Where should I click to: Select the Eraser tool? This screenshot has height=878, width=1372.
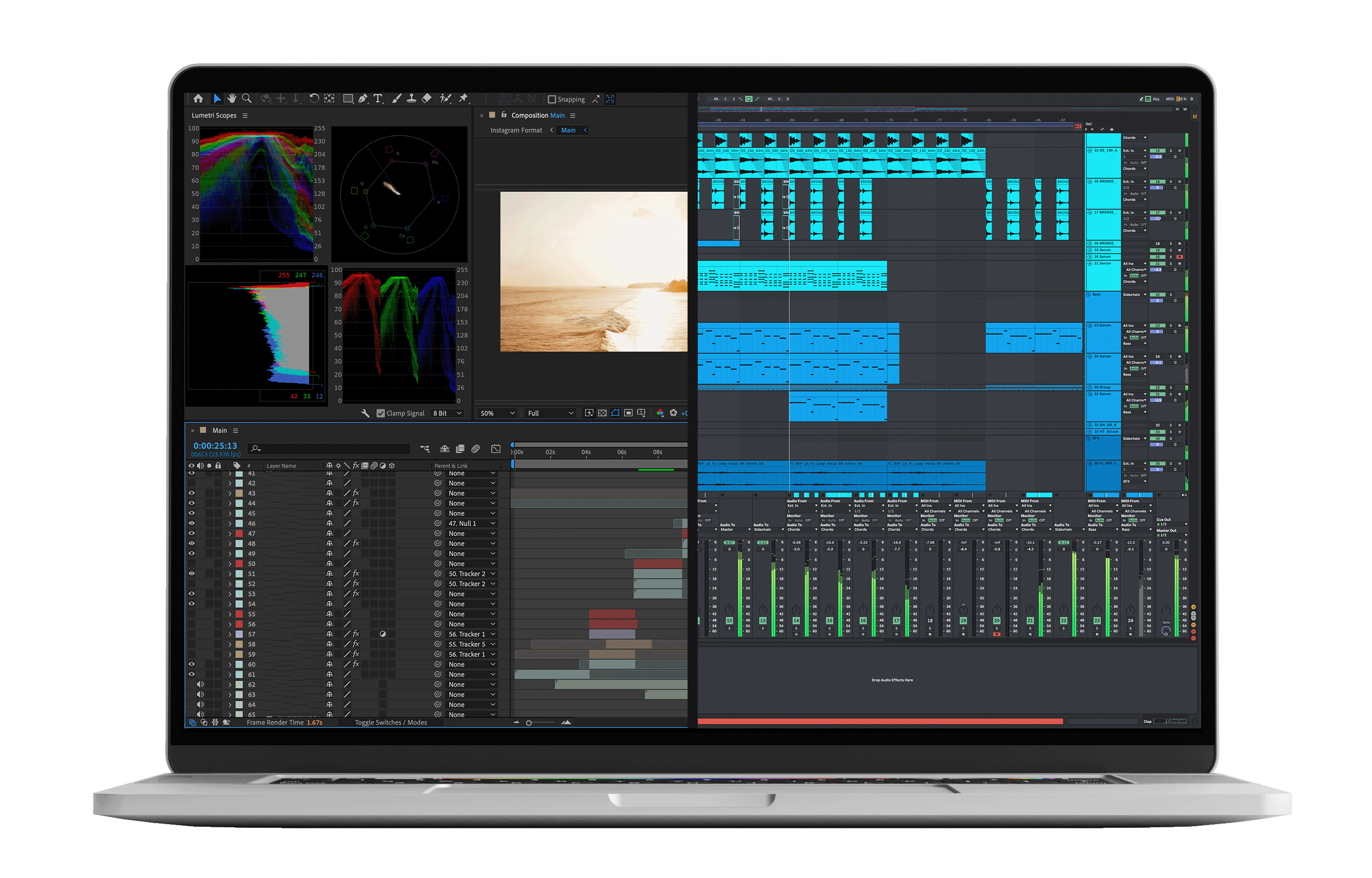point(427,98)
